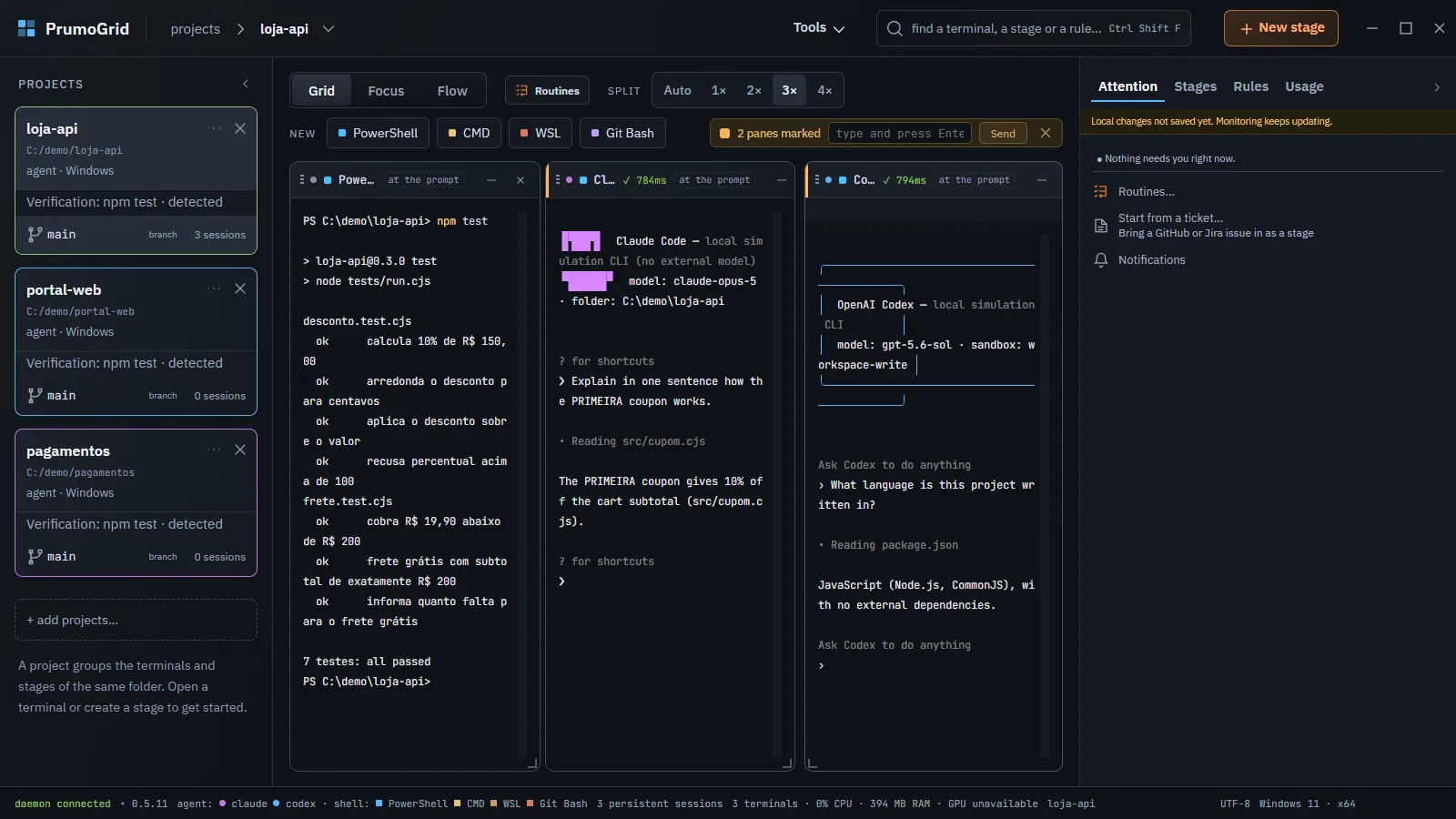Focus the marked panes command input
1456x819 pixels.
pos(900,133)
